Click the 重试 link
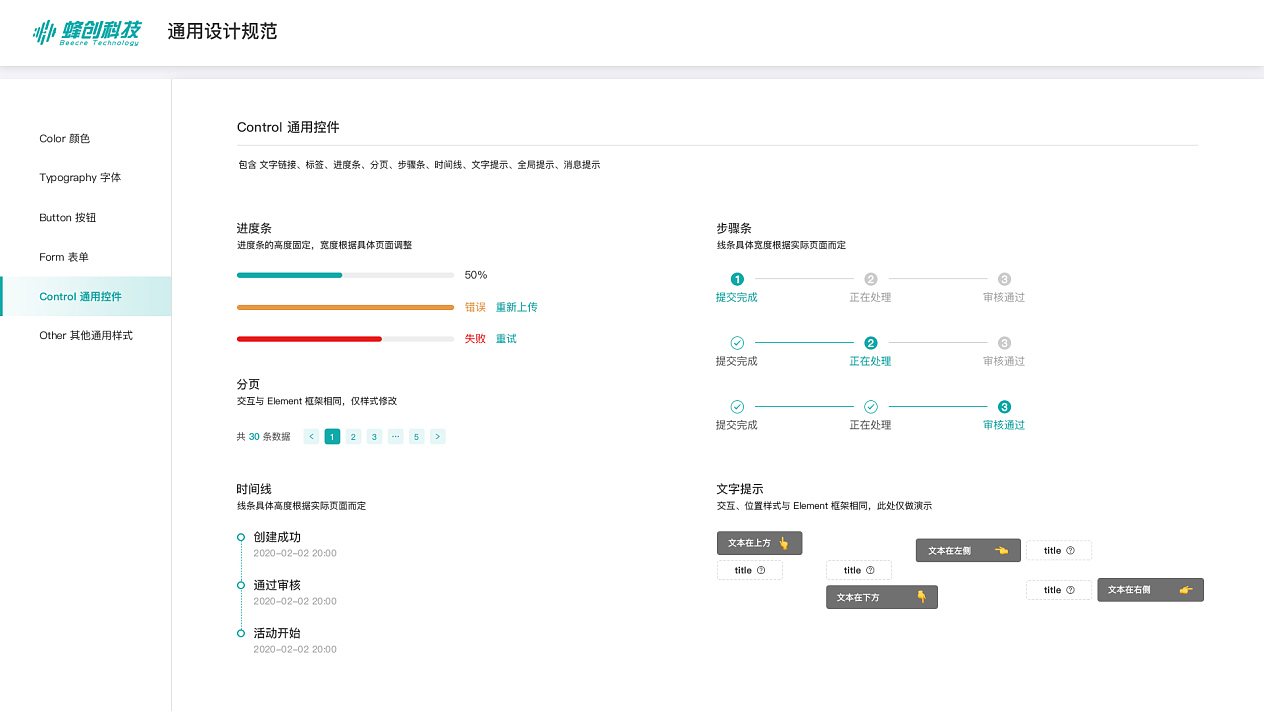Screen dimensions: 1264x711 coord(505,338)
